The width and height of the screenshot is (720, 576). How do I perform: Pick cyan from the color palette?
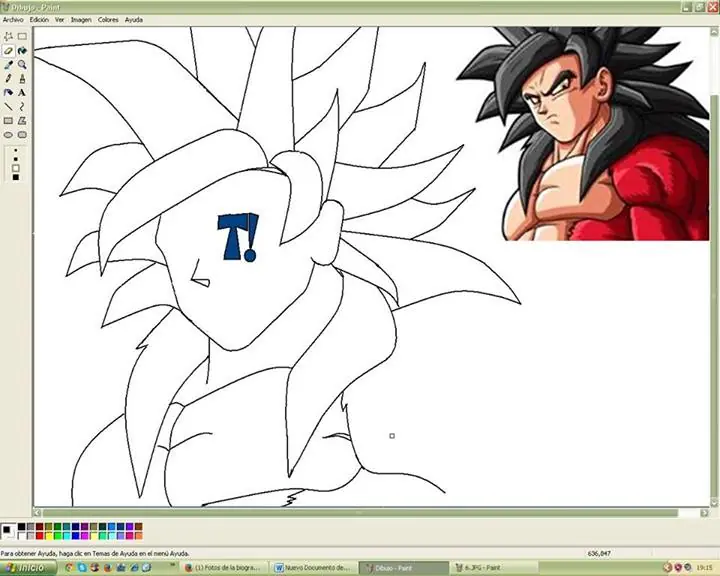pos(67,536)
